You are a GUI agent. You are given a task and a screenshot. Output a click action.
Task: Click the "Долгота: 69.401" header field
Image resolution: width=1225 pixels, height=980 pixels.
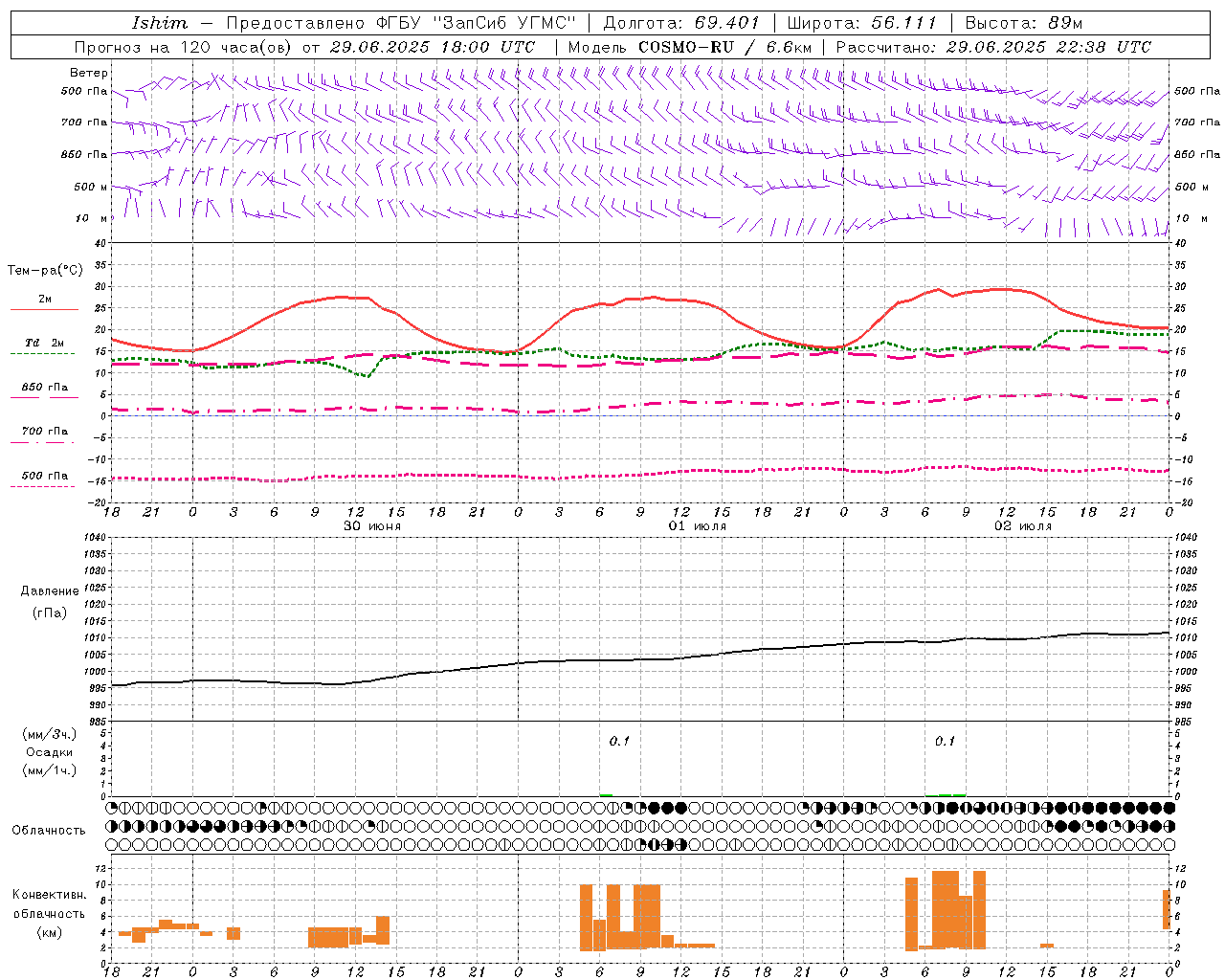(681, 23)
